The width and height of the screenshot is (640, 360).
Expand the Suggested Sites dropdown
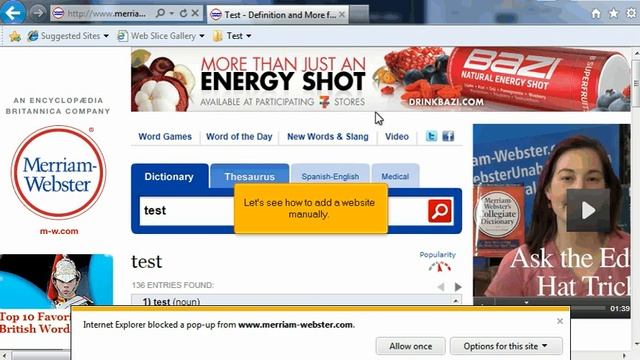coord(106,36)
